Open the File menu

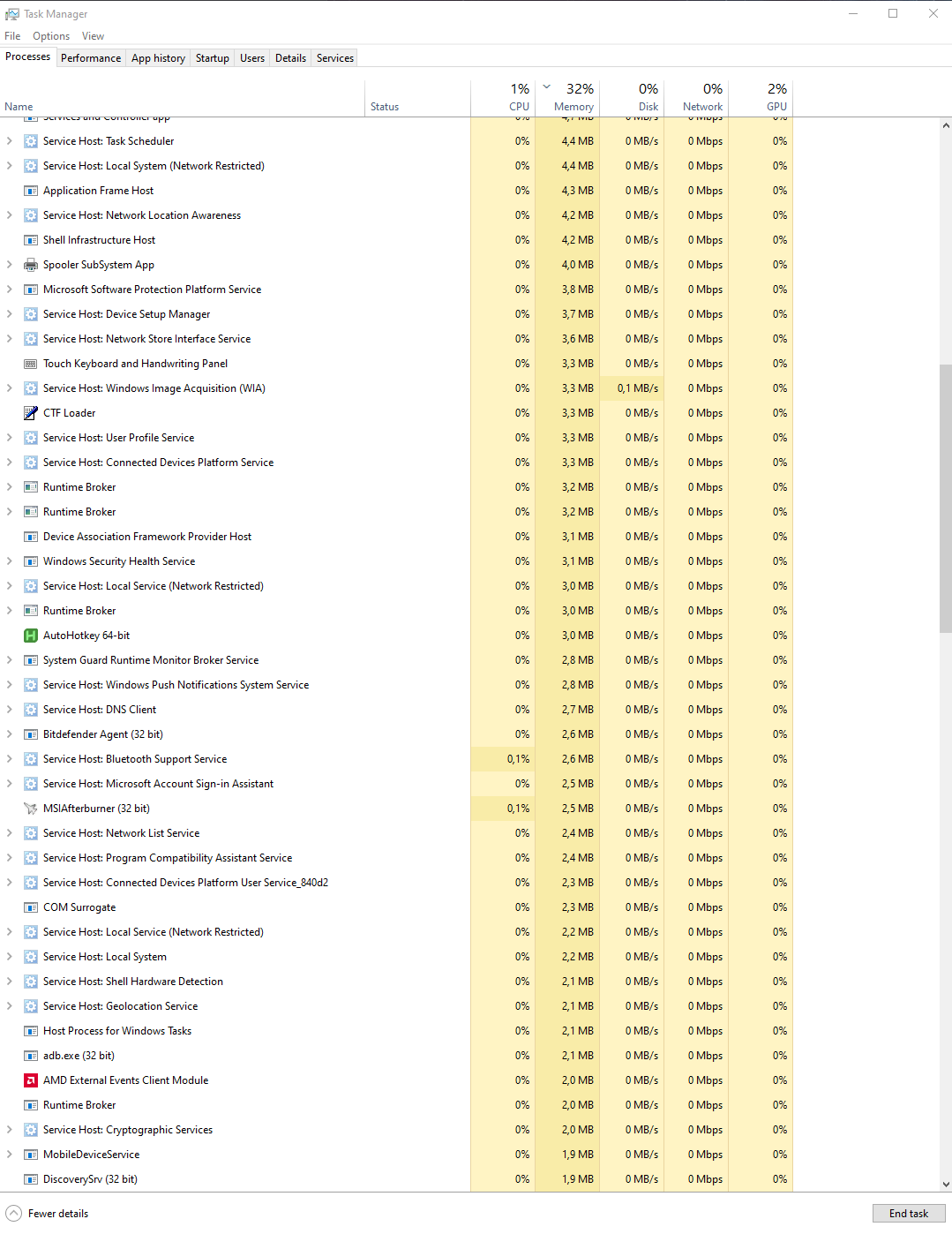coord(12,36)
